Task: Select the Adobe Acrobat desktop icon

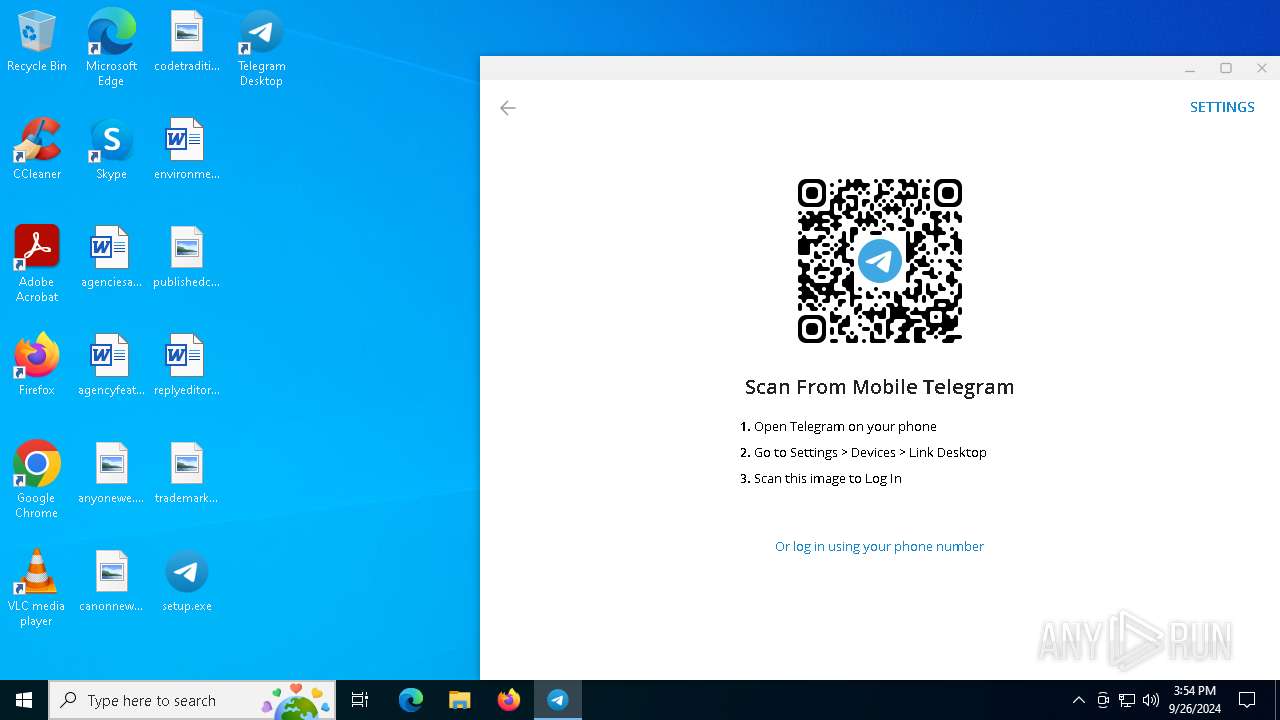Action: 37,264
